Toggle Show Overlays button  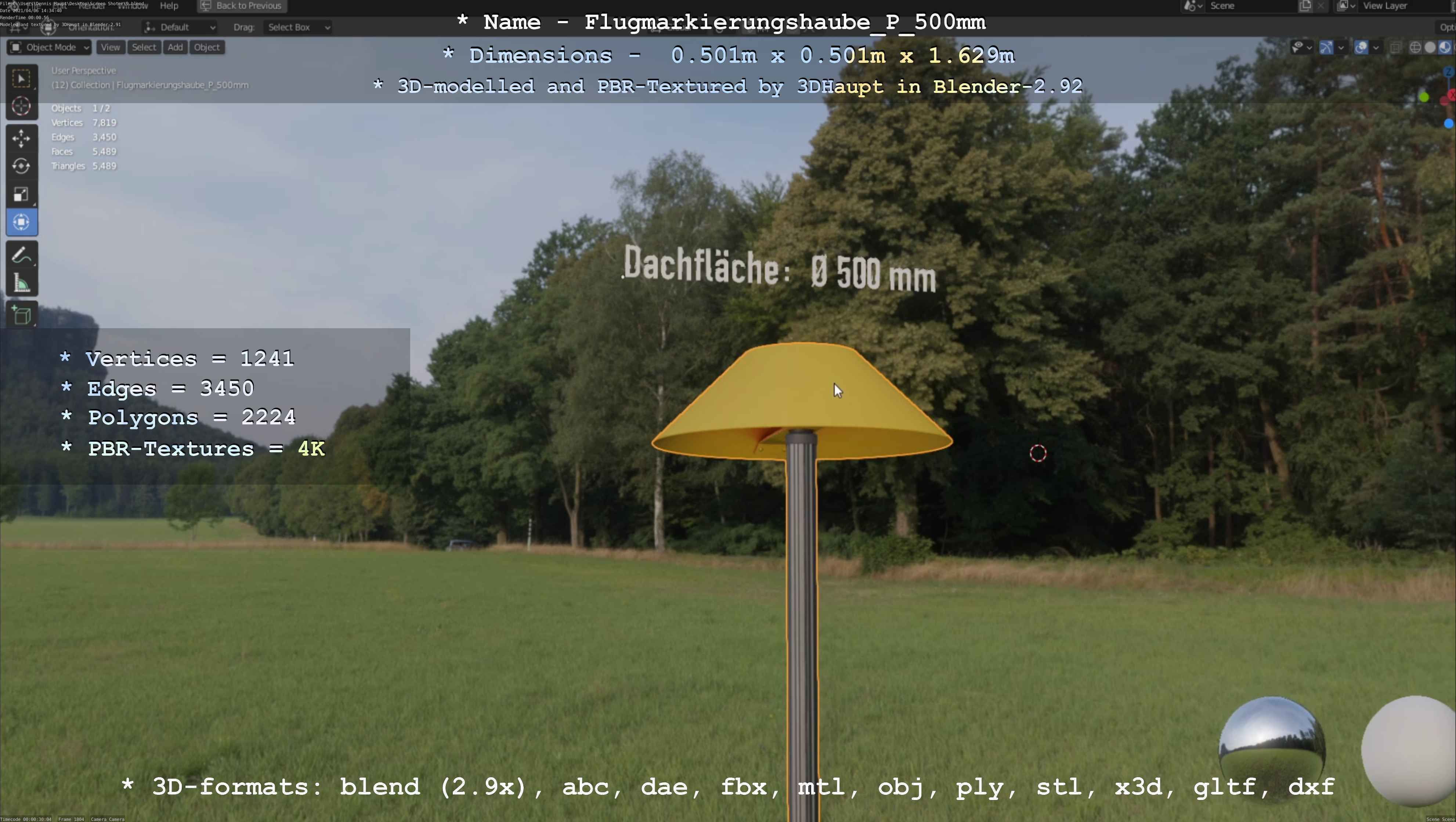[1362, 47]
